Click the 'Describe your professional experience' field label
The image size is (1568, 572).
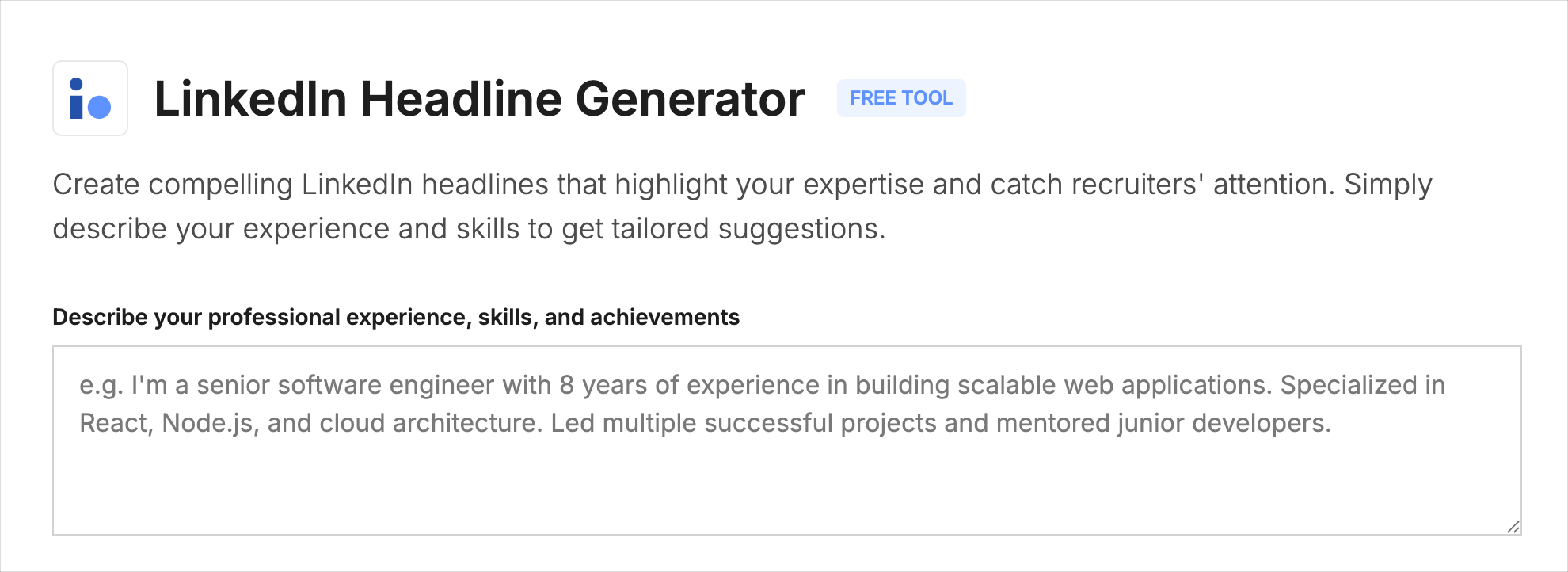click(x=396, y=317)
